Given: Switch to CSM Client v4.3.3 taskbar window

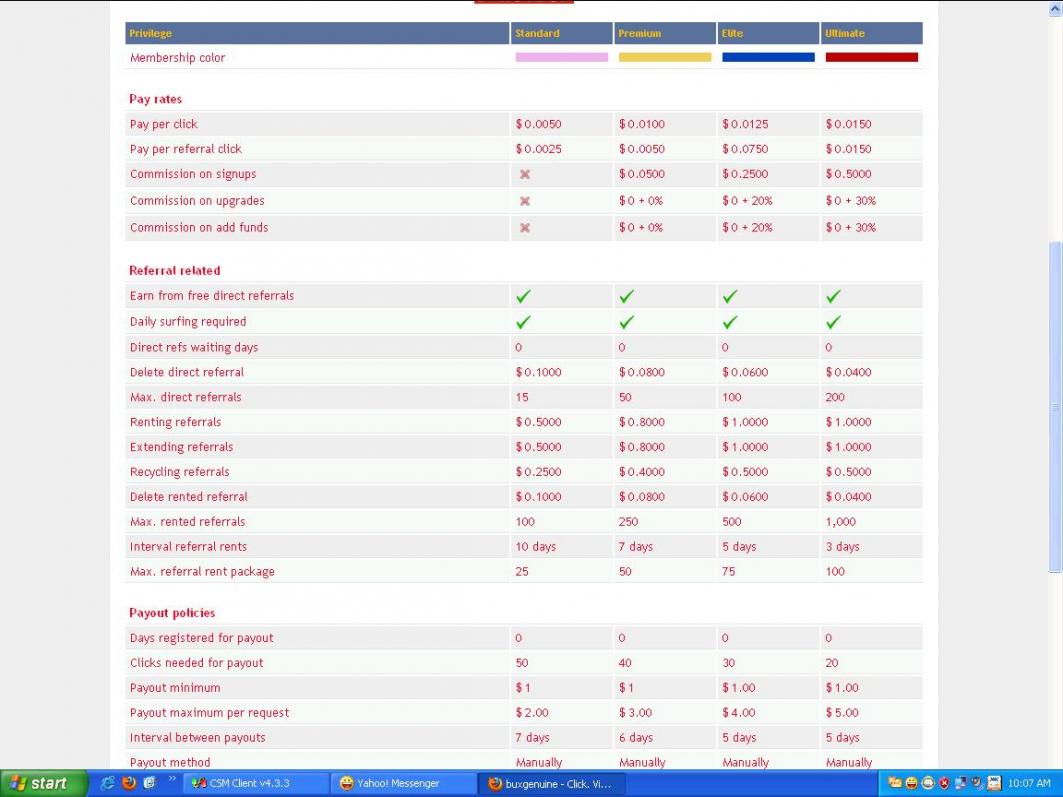Looking at the screenshot, I should pos(256,783).
